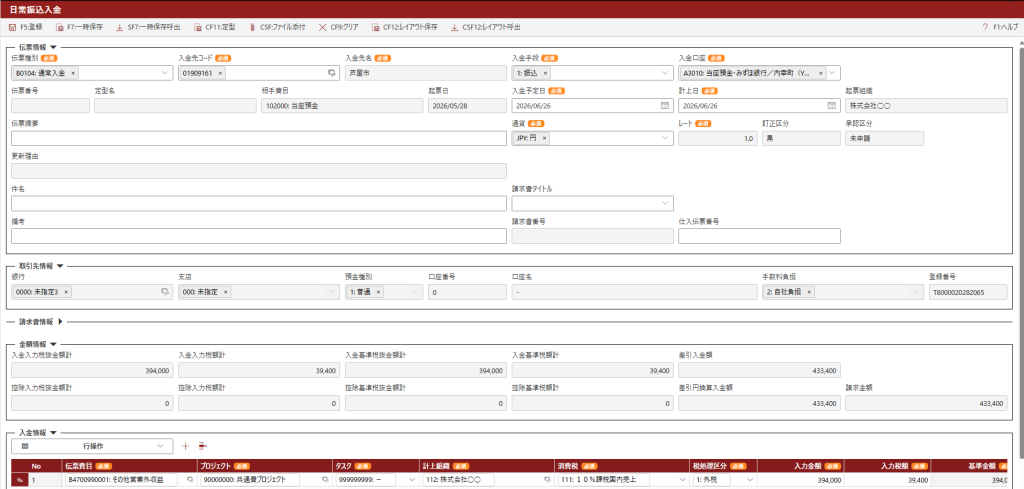1024x489 pixels.
Task: Click the 相手費目 value 102000: 当座預金
Action: coord(341,105)
